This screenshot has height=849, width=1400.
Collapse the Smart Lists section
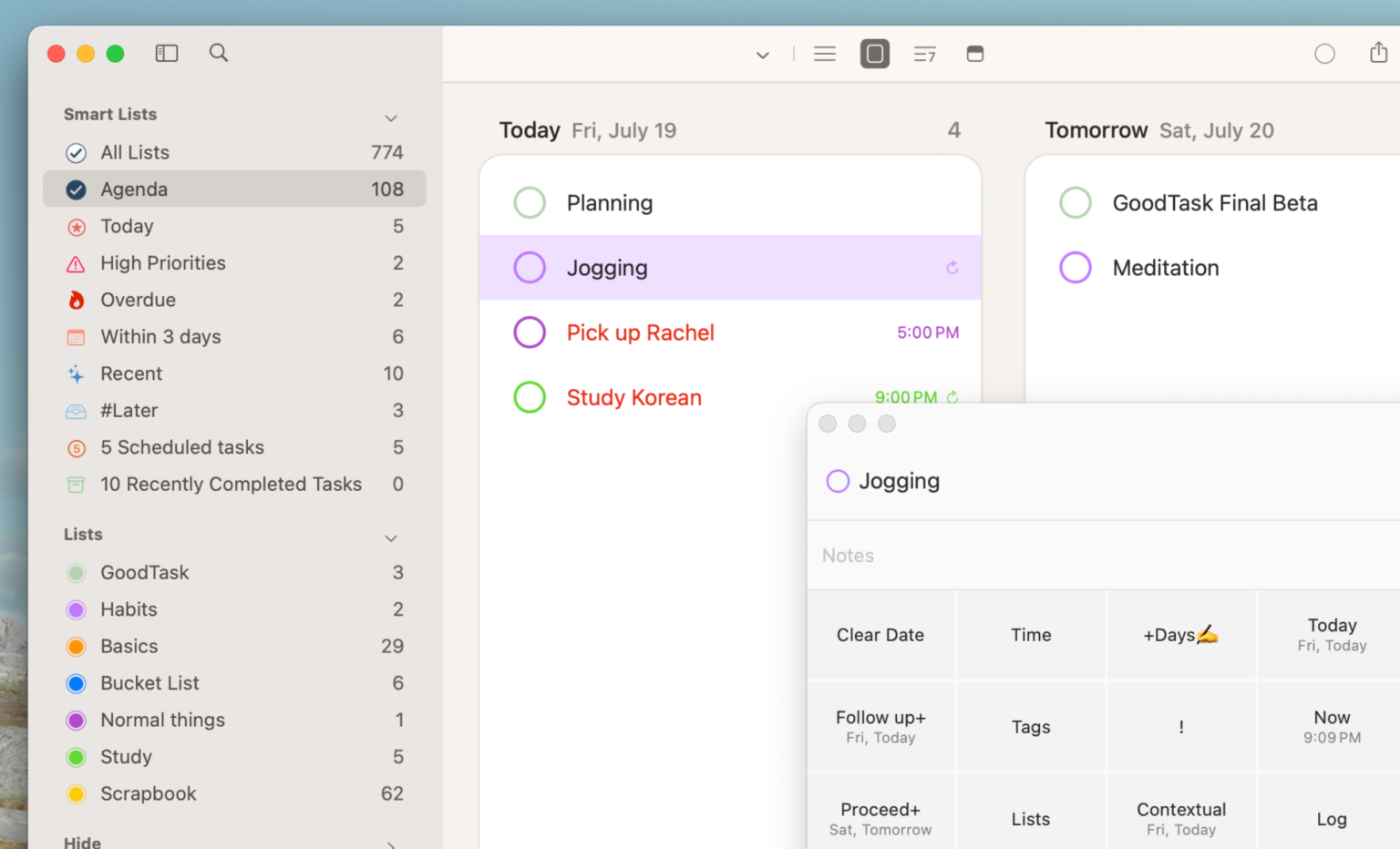point(391,118)
